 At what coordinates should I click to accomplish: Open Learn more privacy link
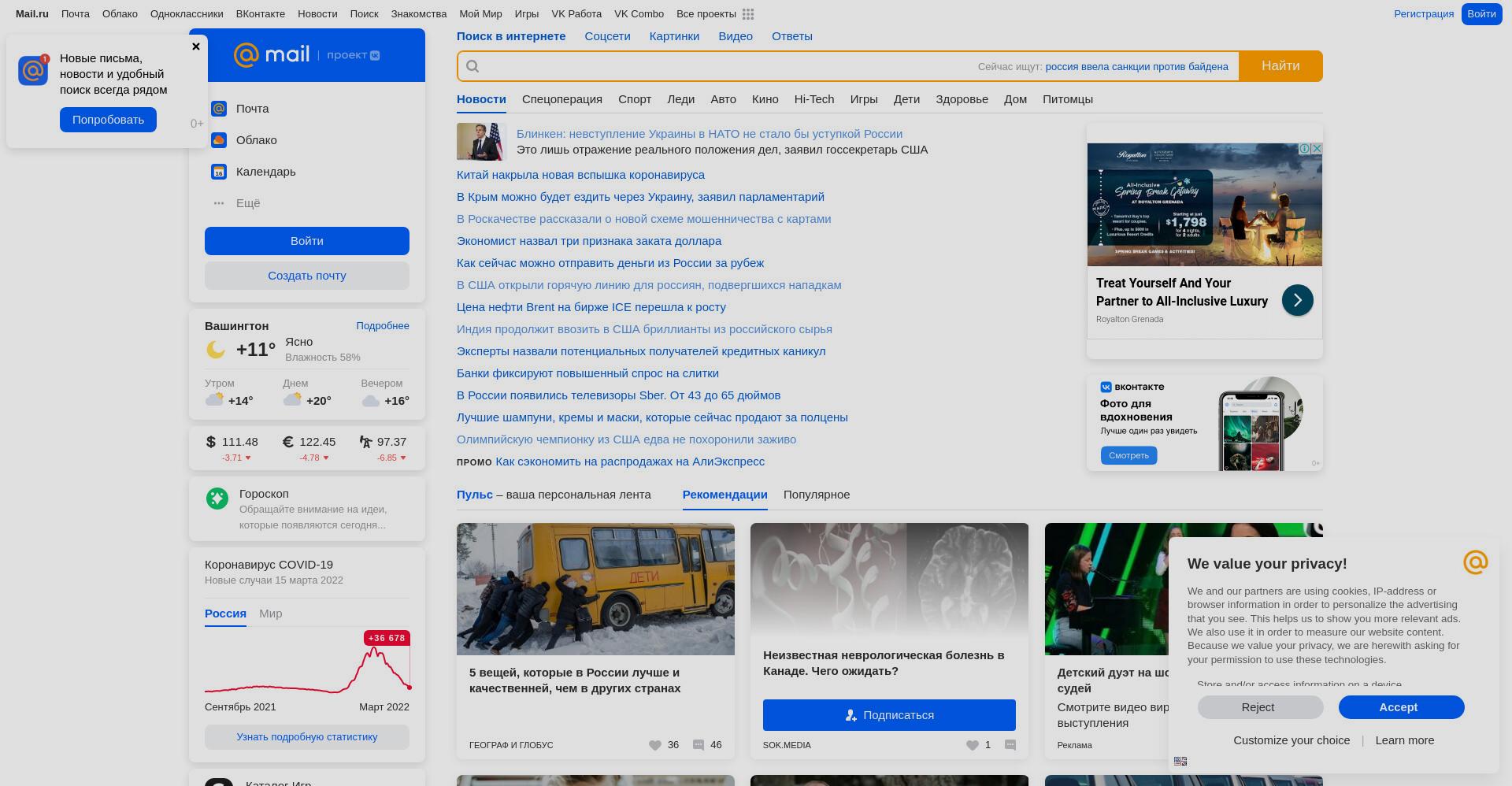click(1405, 740)
